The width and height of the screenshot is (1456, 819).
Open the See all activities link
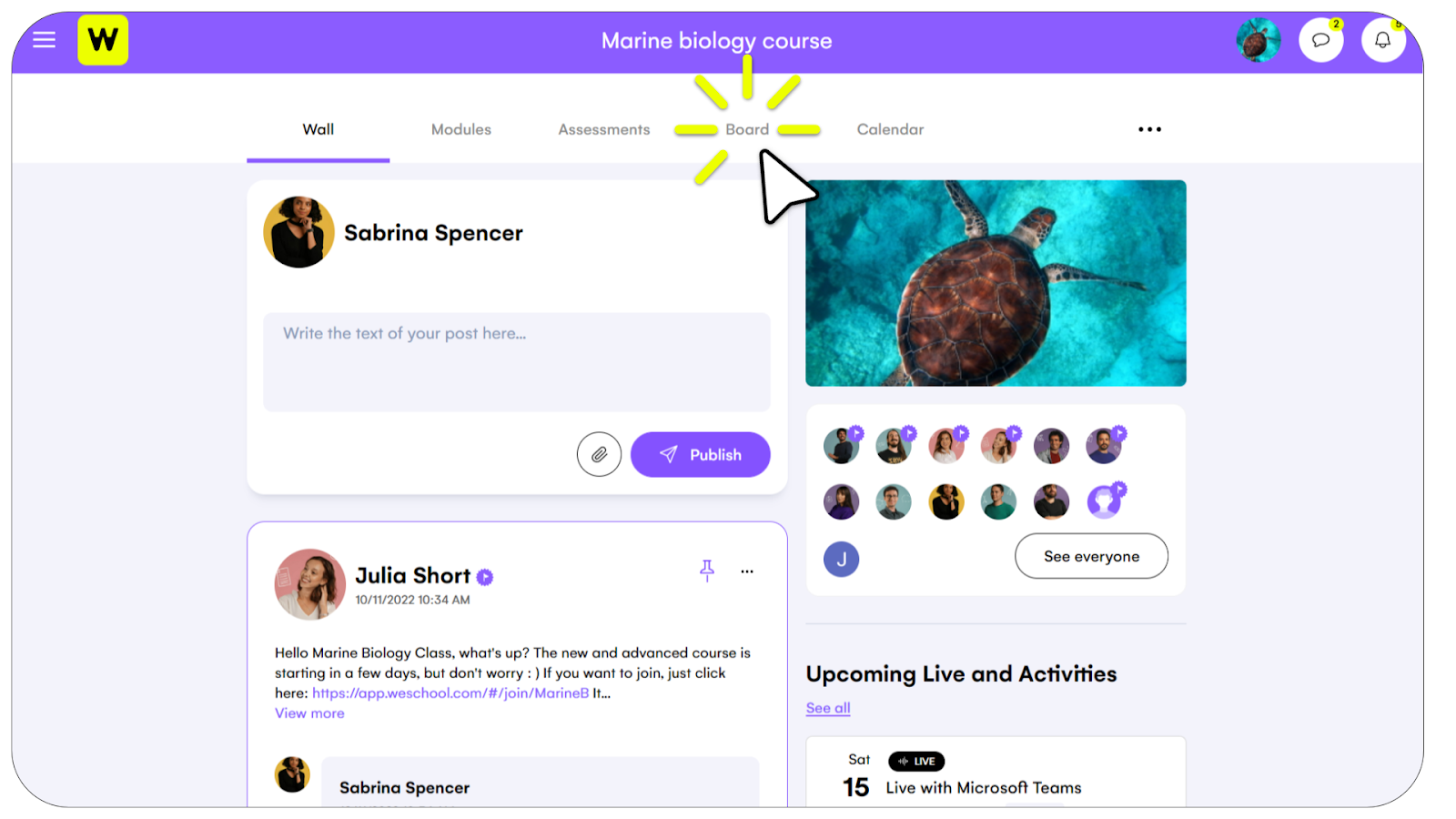point(828,708)
